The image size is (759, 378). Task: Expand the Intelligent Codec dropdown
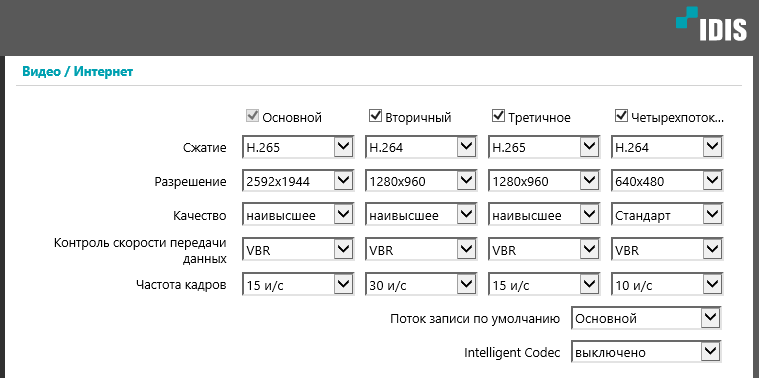646,352
